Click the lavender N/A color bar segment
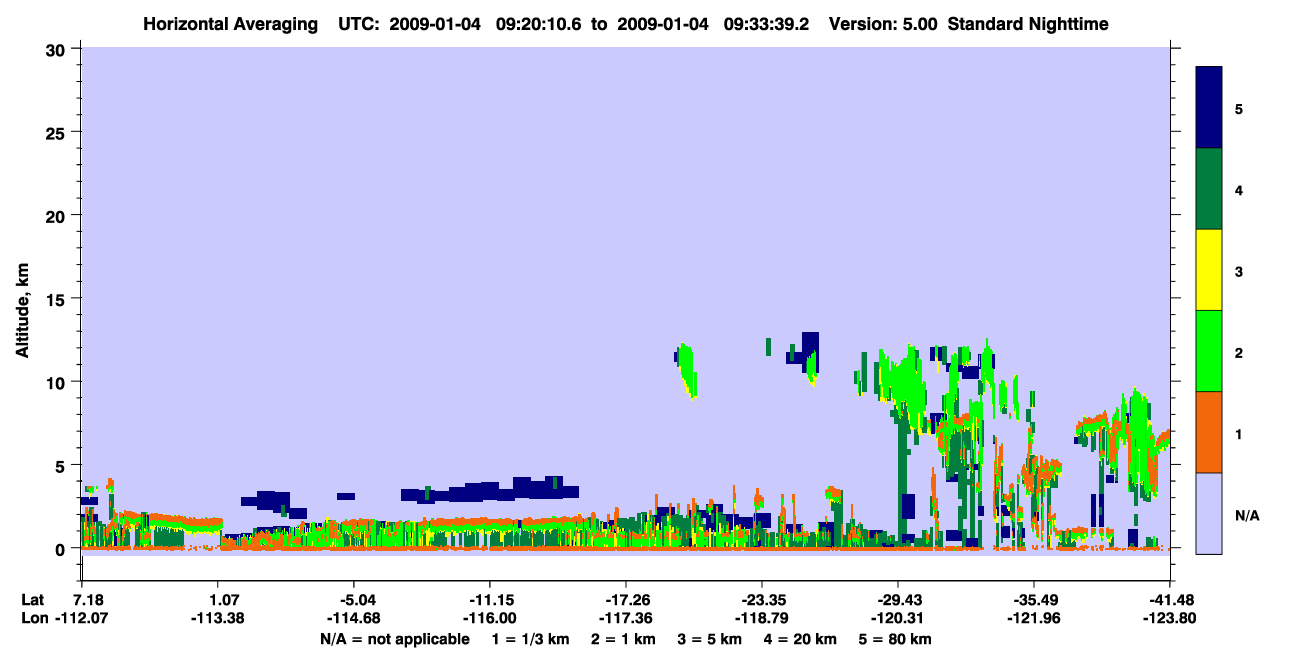 click(x=1209, y=513)
